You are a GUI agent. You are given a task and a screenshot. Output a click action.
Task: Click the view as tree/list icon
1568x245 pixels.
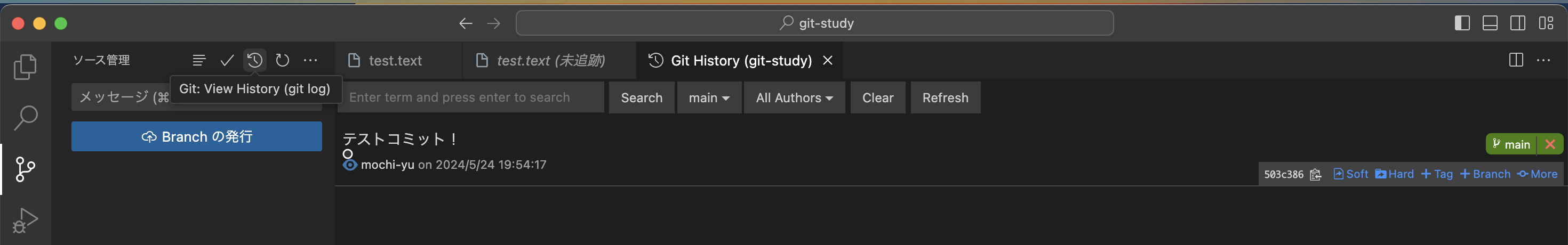click(199, 60)
